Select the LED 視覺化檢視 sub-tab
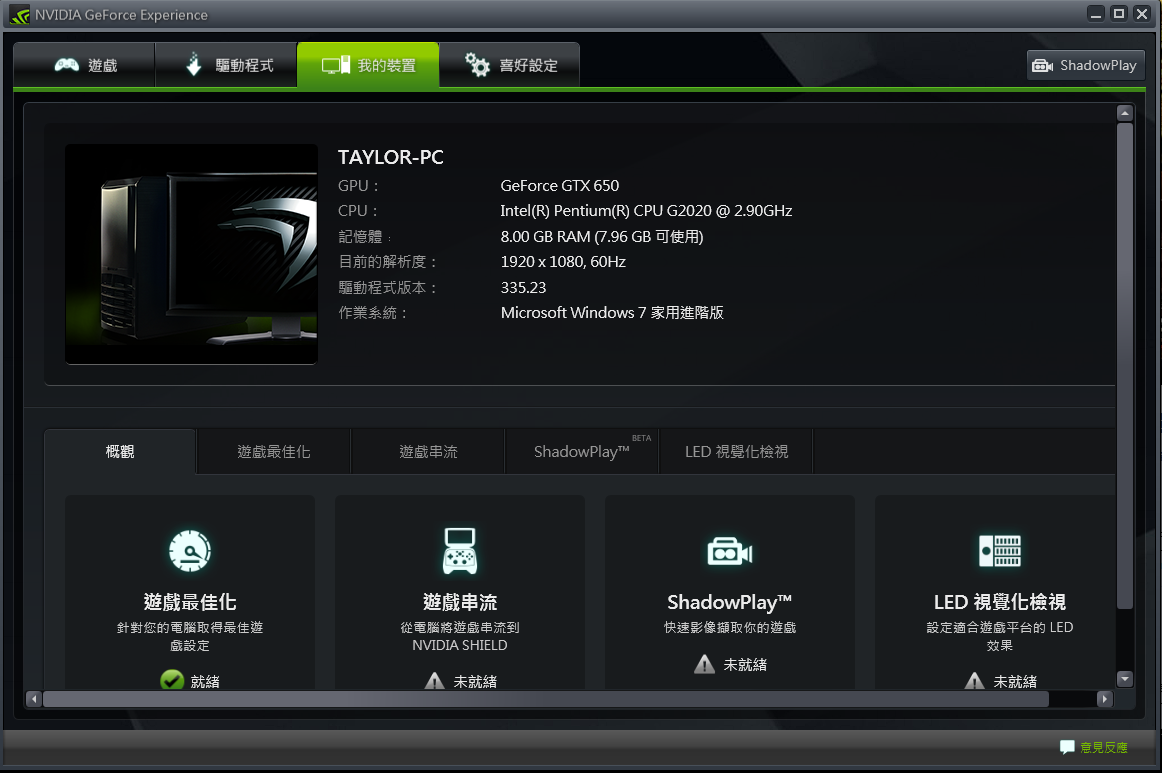Viewport: 1162px width, 773px height. point(736,451)
